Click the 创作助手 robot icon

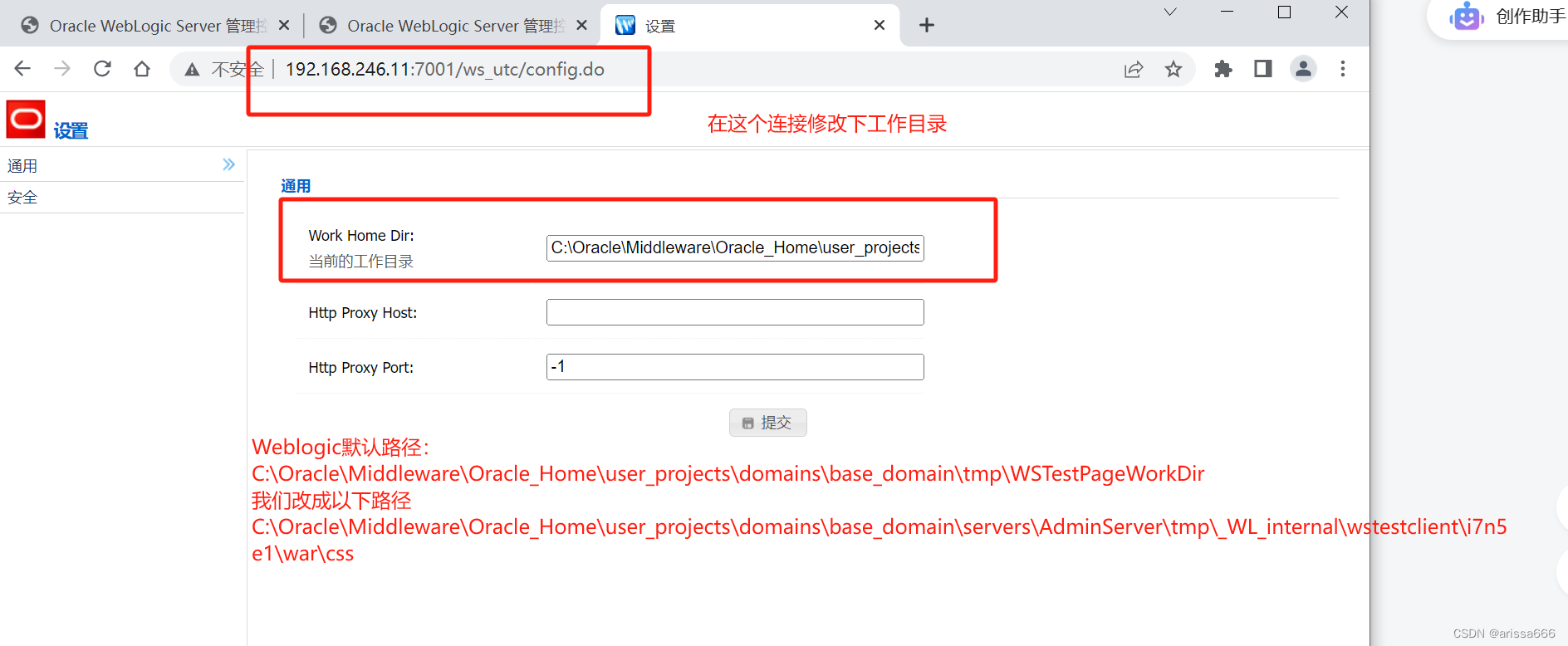pos(1467,17)
